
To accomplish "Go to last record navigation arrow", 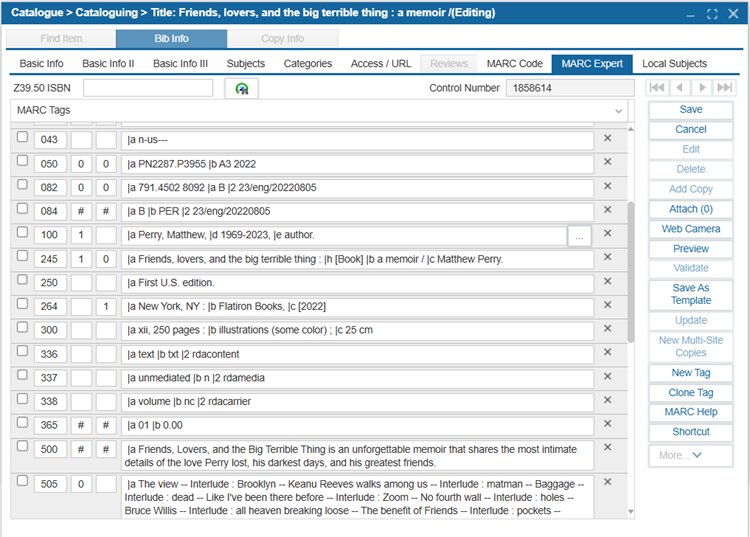I will click(x=724, y=88).
